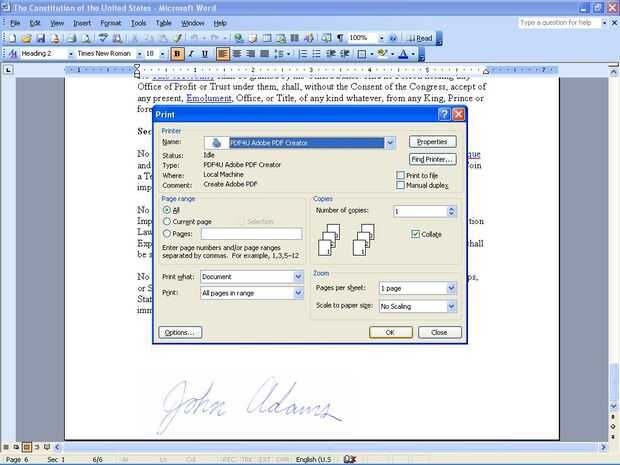Justify the text
The image size is (620, 465).
pyautogui.click(x=264, y=54)
